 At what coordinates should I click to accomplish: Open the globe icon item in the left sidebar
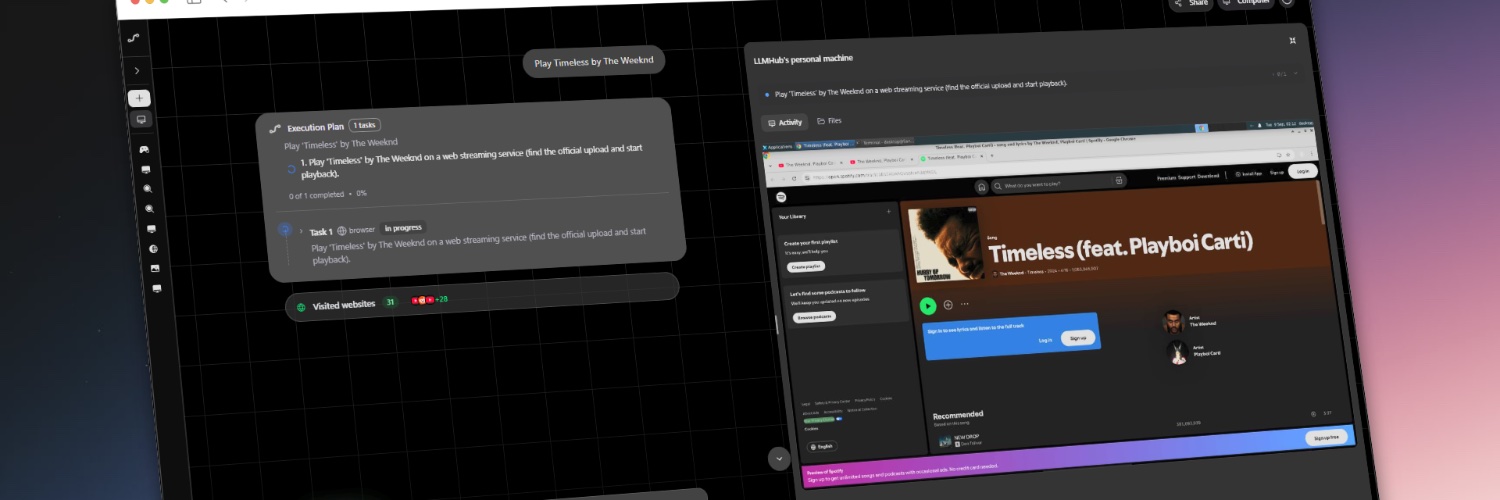point(153,249)
